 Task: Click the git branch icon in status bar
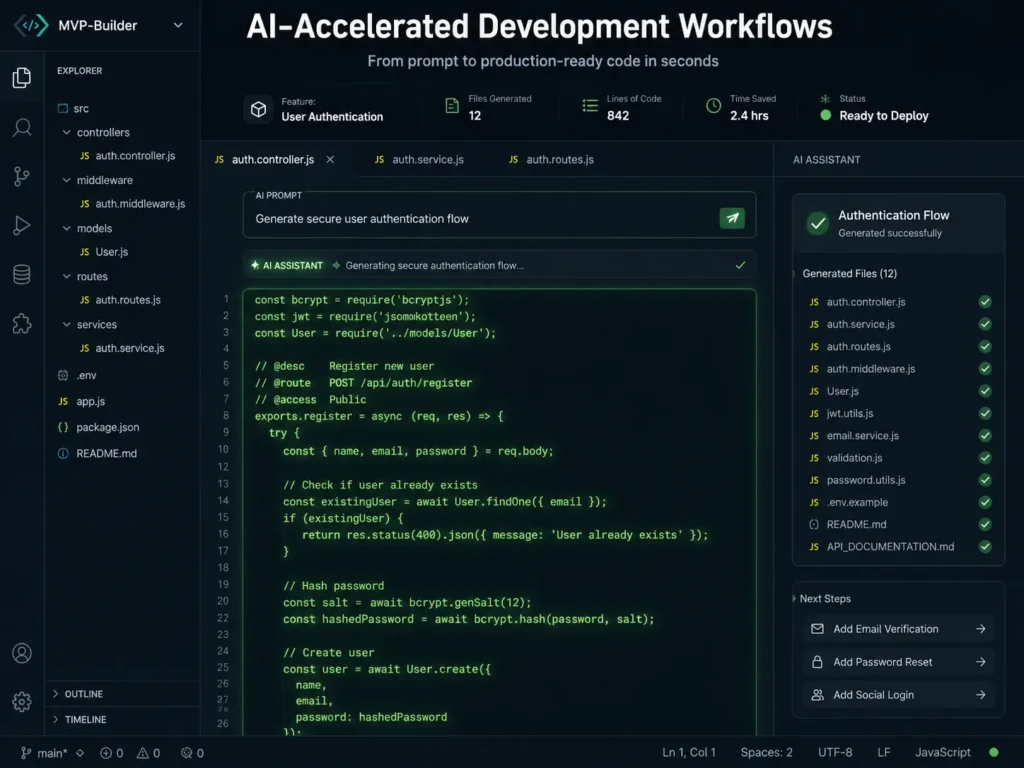tap(25, 753)
